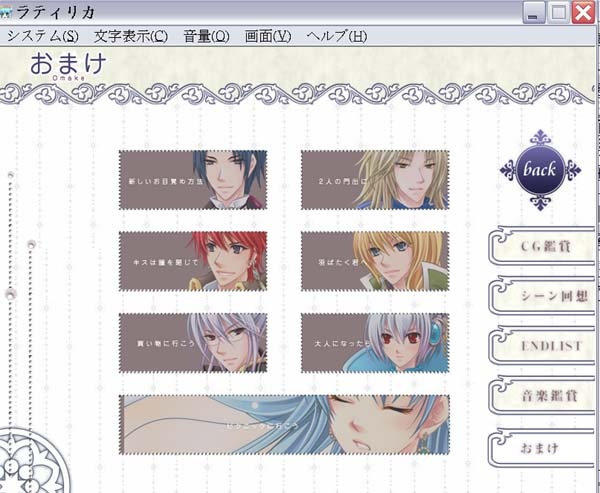Open the 2人の門出に bonus scenario

(x=375, y=180)
